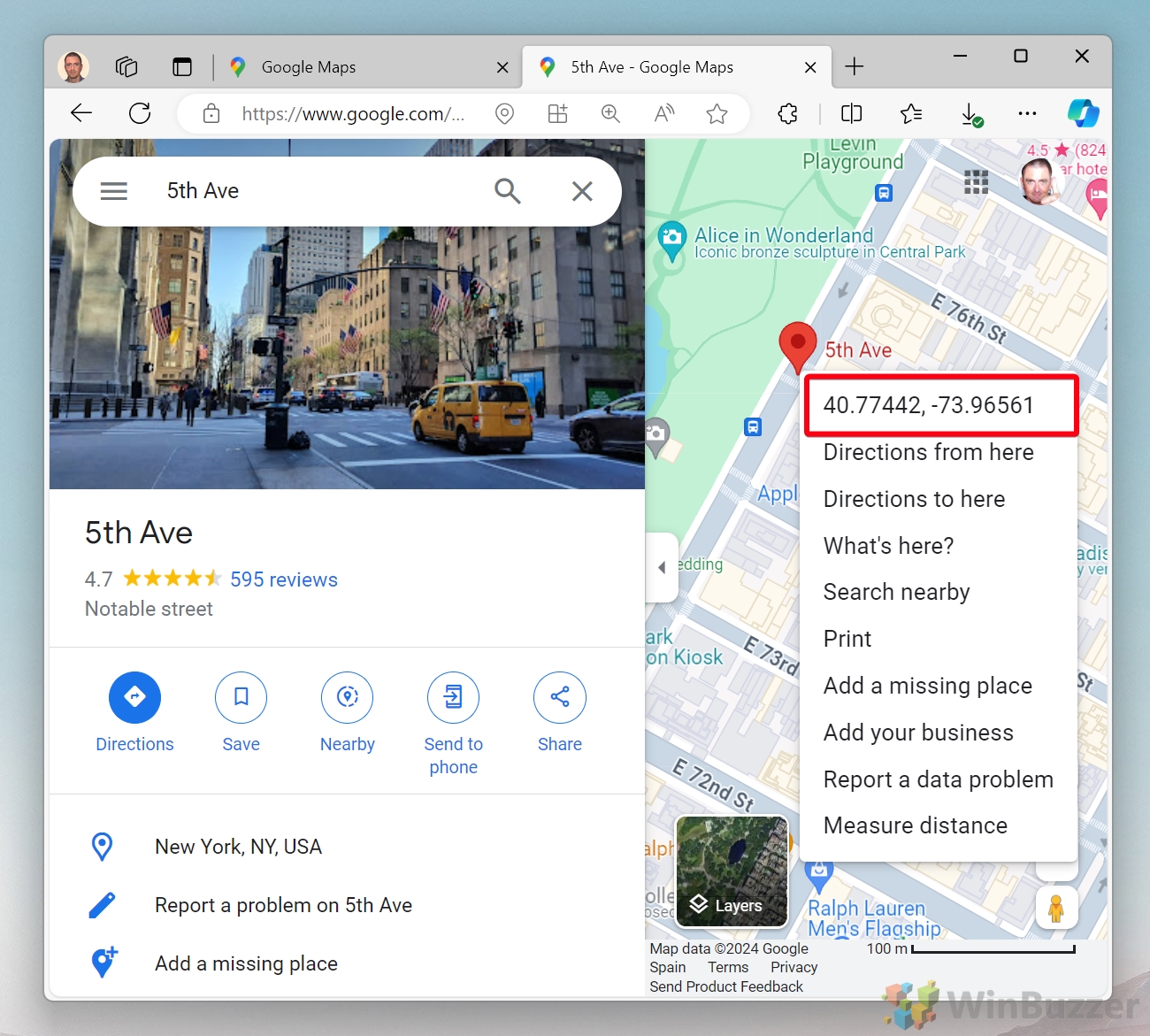Add a missing place in side panel

[x=347, y=963]
